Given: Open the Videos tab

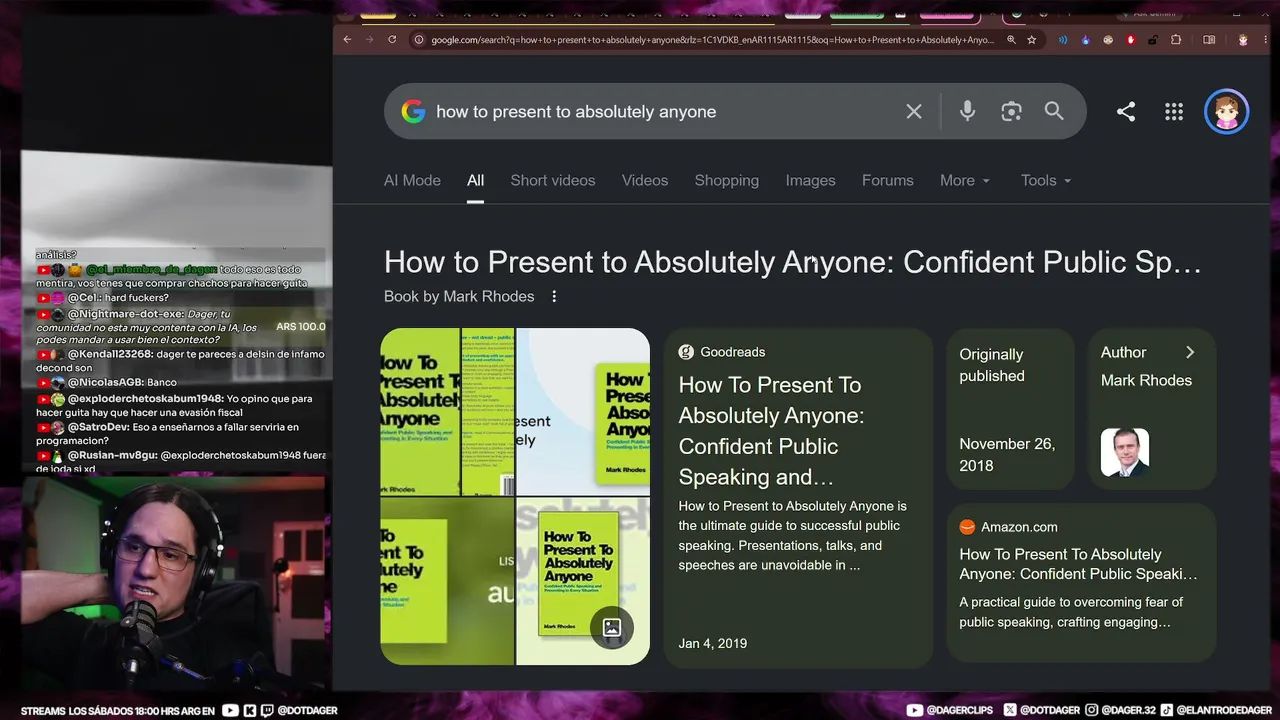Looking at the screenshot, I should pyautogui.click(x=645, y=180).
